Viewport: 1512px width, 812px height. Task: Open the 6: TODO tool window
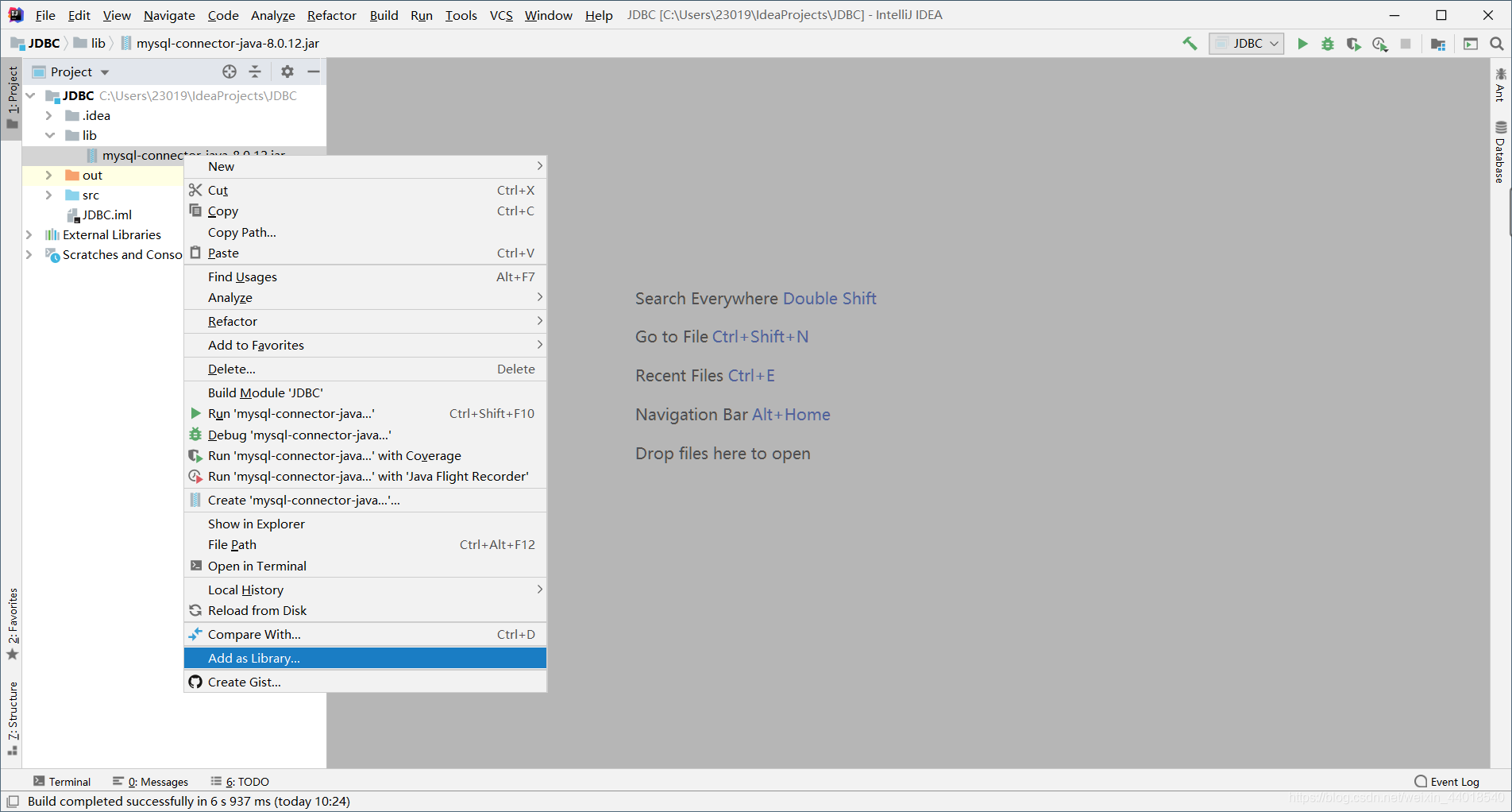tap(240, 782)
